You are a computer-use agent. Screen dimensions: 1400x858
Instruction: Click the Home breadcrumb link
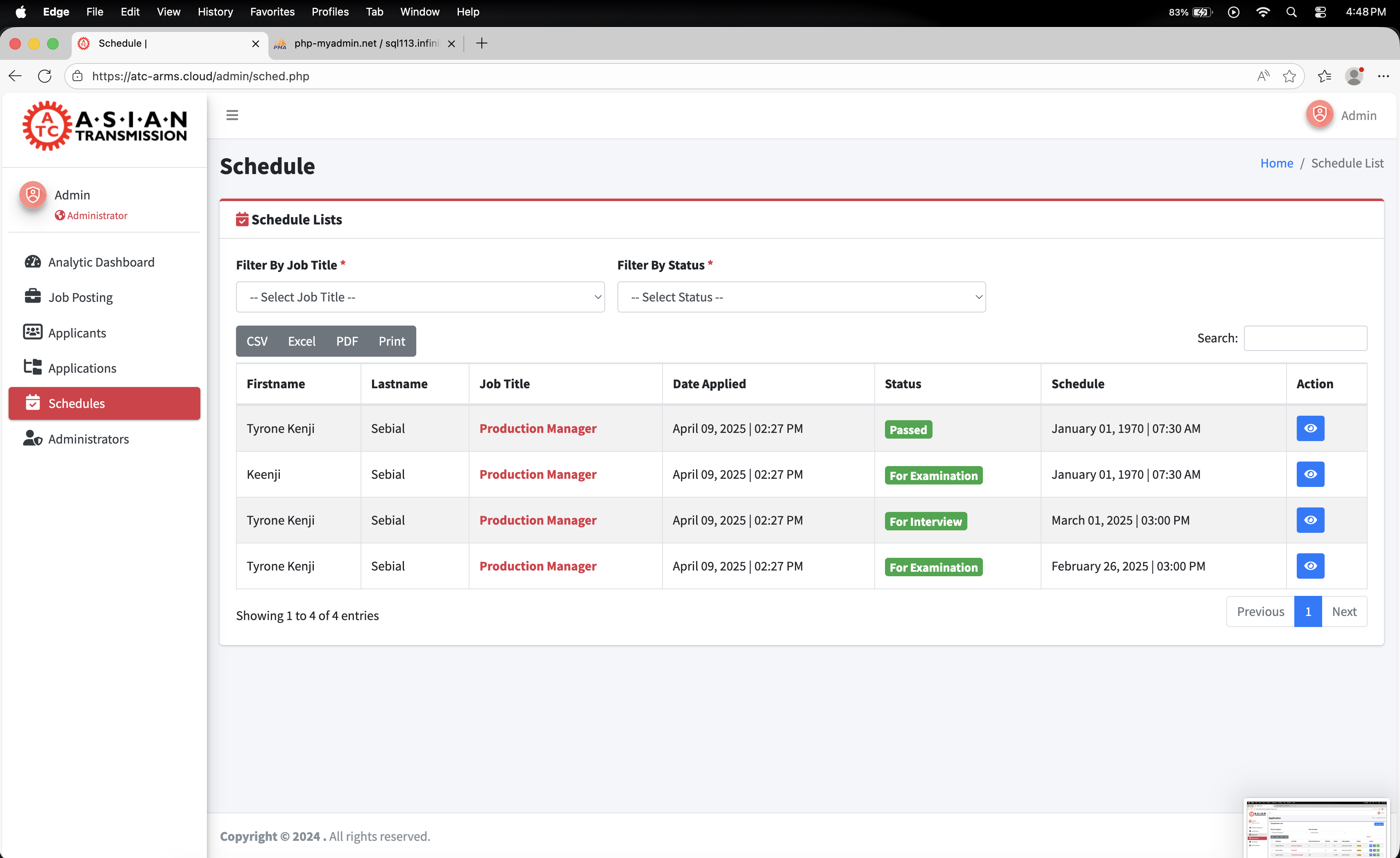pos(1276,163)
